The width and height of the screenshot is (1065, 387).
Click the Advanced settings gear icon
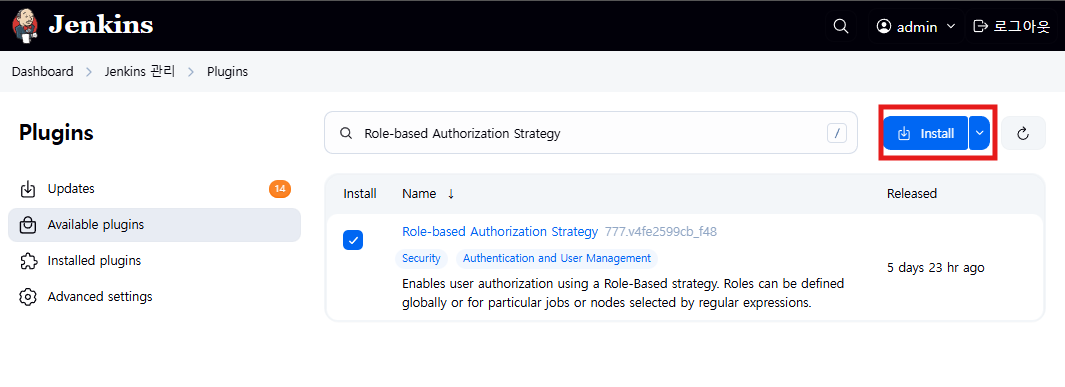coord(28,297)
